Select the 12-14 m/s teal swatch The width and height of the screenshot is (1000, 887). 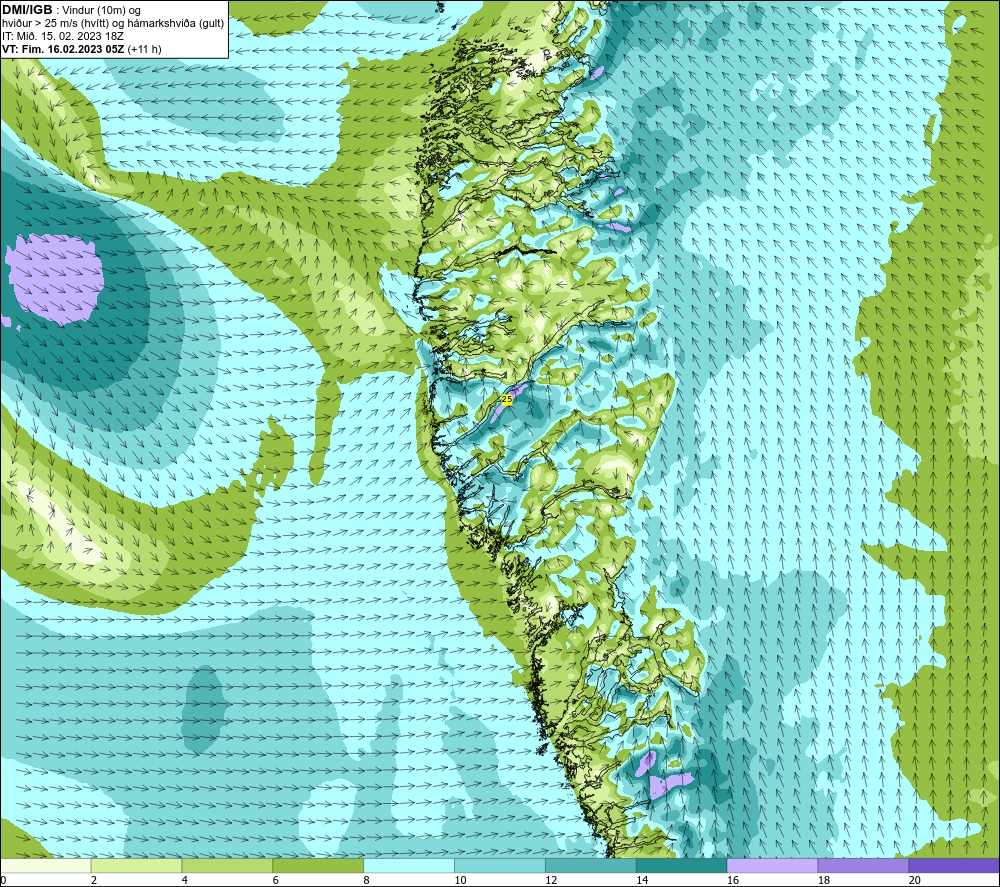tap(591, 865)
